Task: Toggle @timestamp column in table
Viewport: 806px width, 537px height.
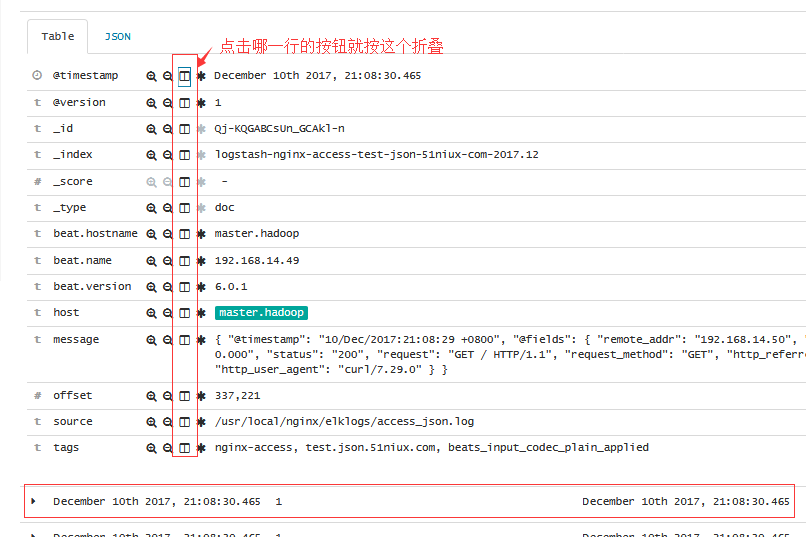Action: click(x=184, y=76)
